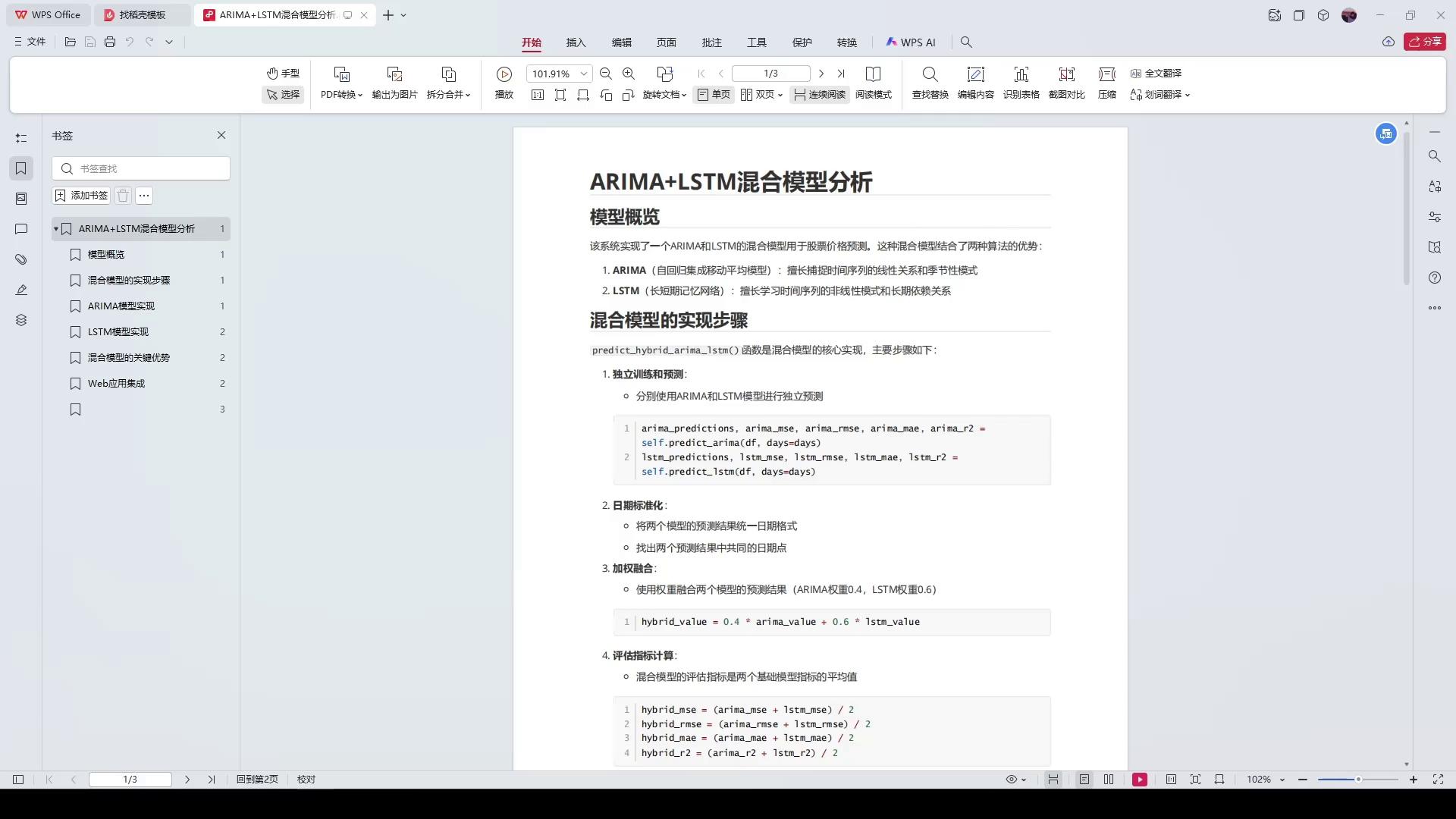Open the 划词翻译 dropdown

pos(1159,95)
